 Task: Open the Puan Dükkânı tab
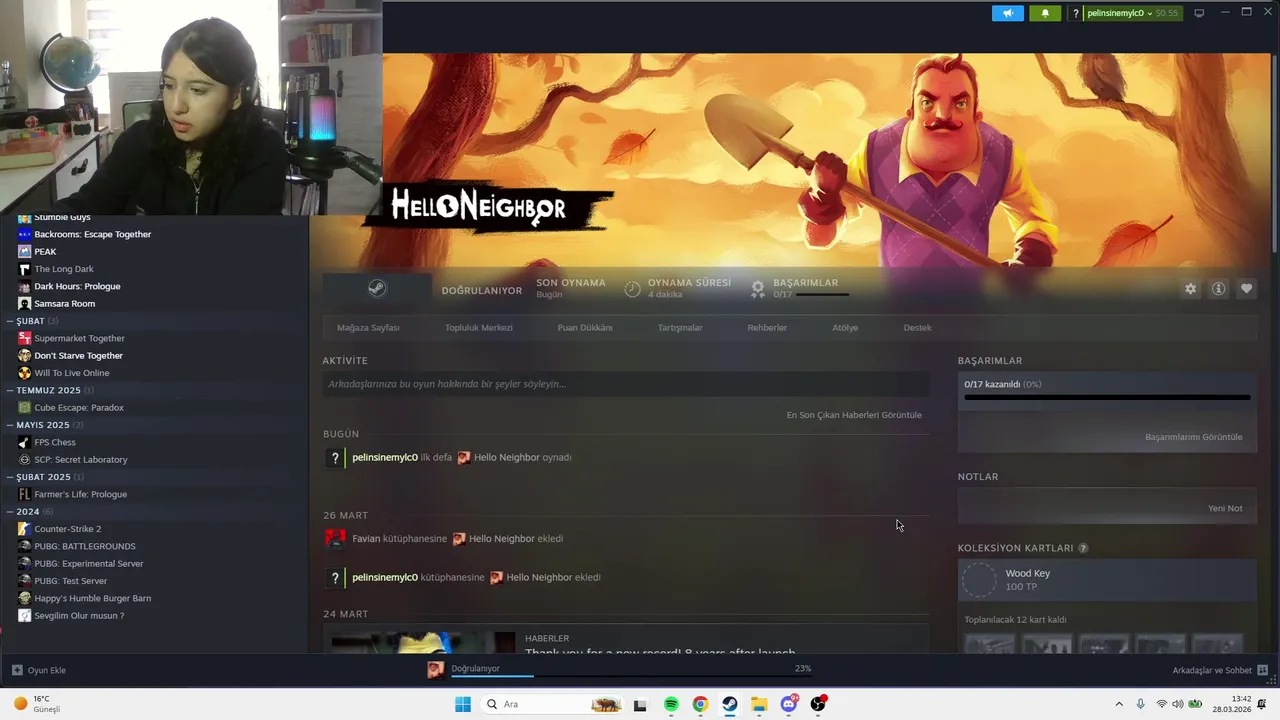click(585, 328)
